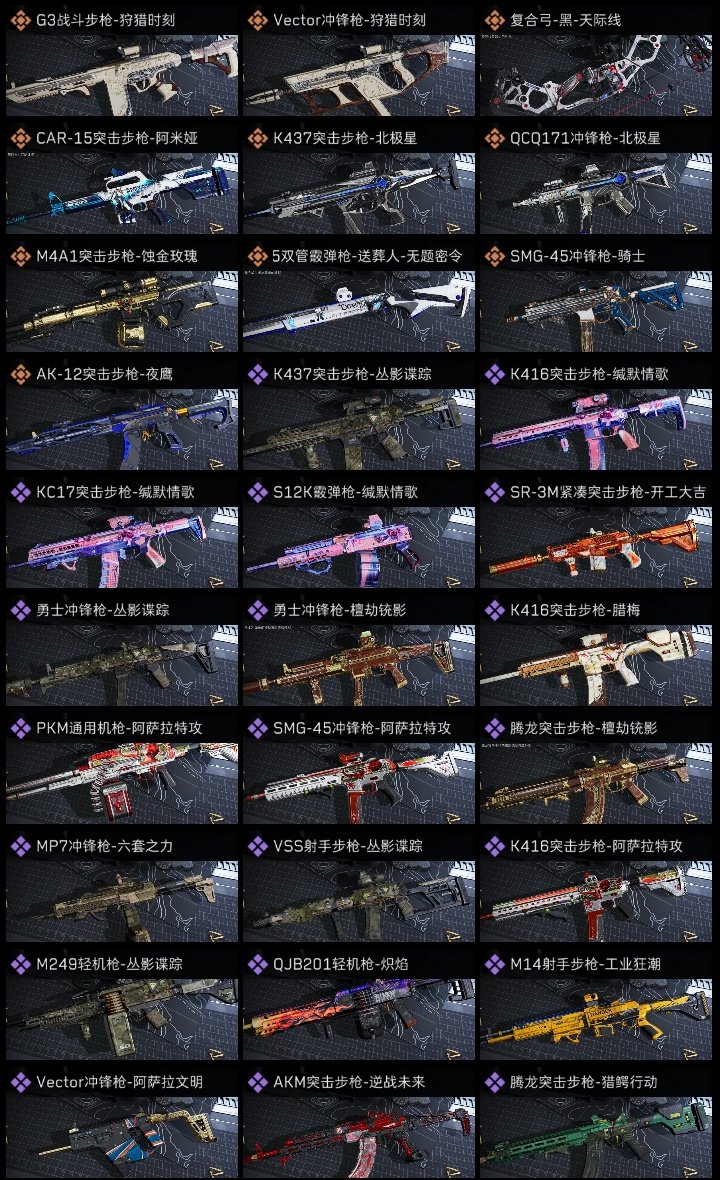This screenshot has height=1180, width=720.
Task: Select the K416突击步枪-缄默情歌 pink skin image
Action: pyautogui.click(x=596, y=429)
